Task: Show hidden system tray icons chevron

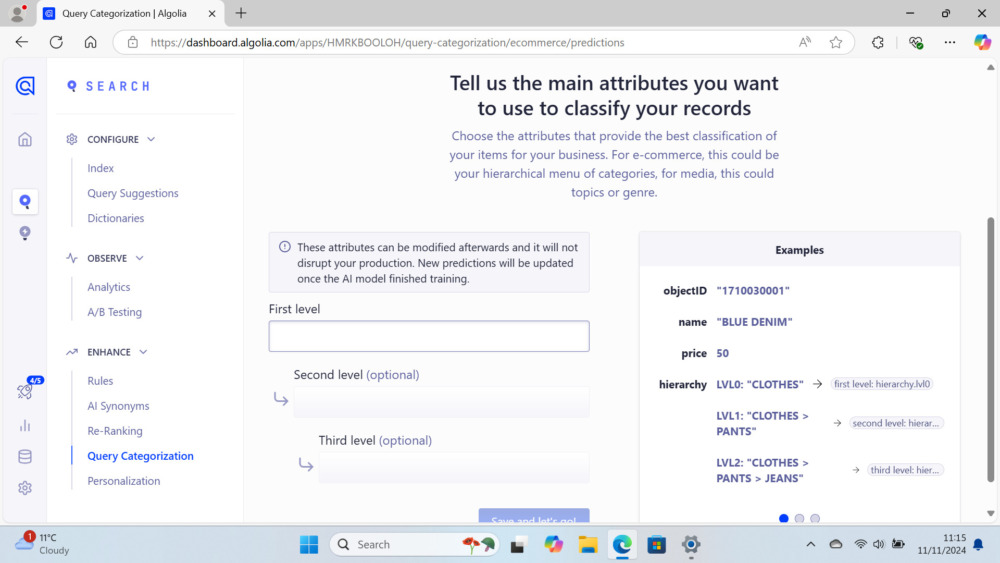Action: point(811,544)
